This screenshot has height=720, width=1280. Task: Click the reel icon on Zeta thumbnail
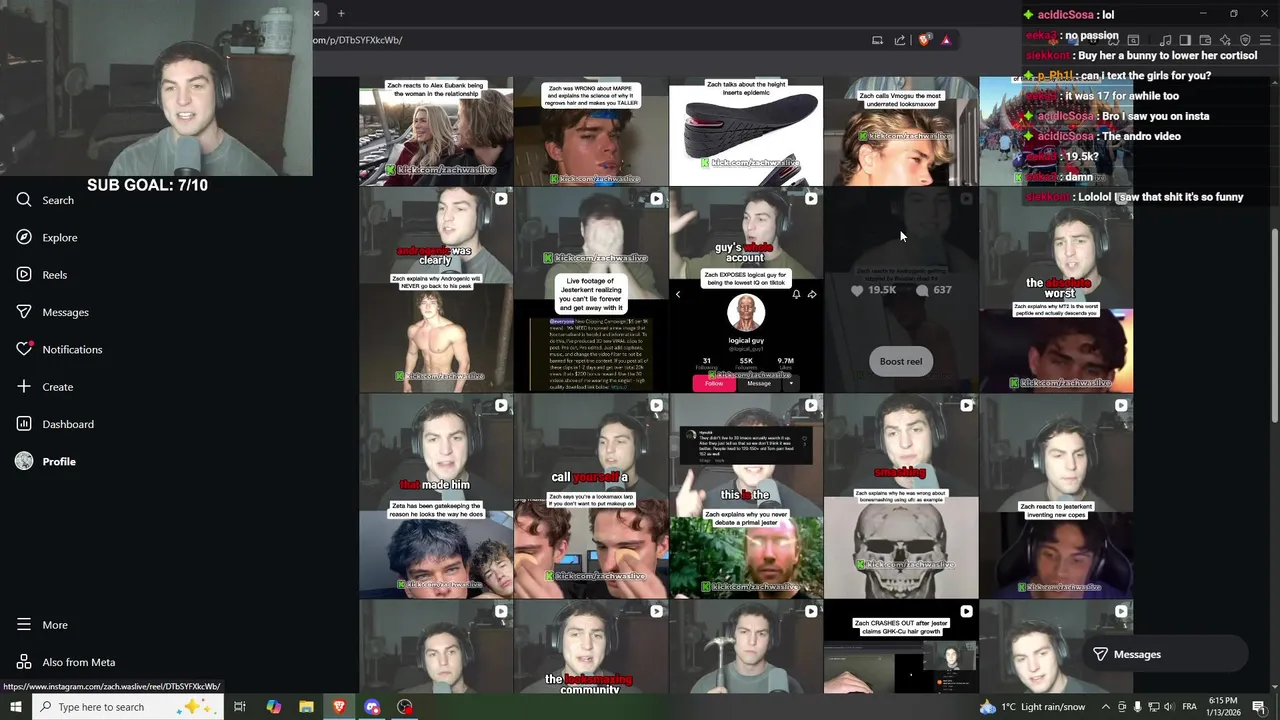(501, 405)
